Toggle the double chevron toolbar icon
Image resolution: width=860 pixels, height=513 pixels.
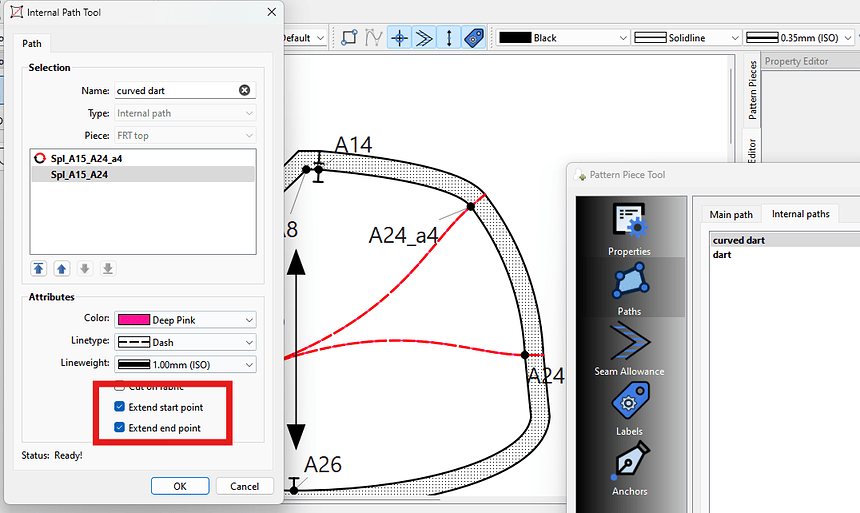[424, 37]
